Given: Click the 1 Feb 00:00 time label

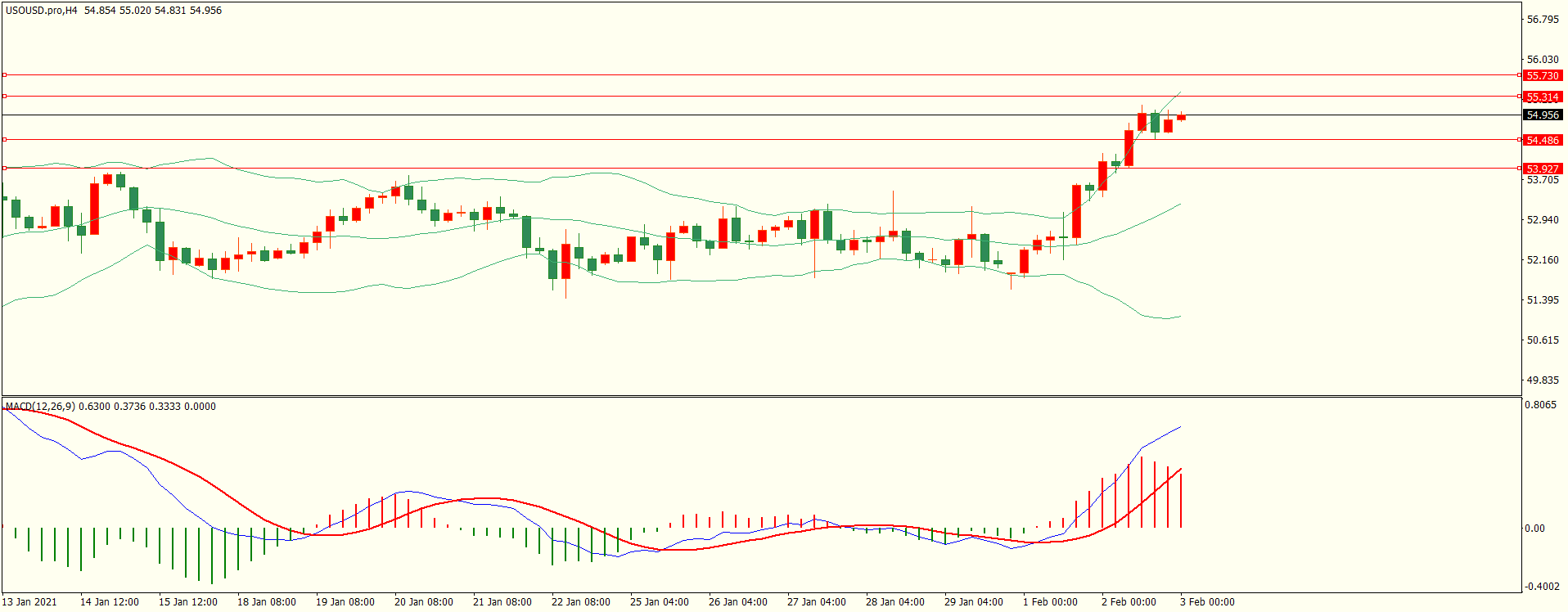Looking at the screenshot, I should 1050,602.
